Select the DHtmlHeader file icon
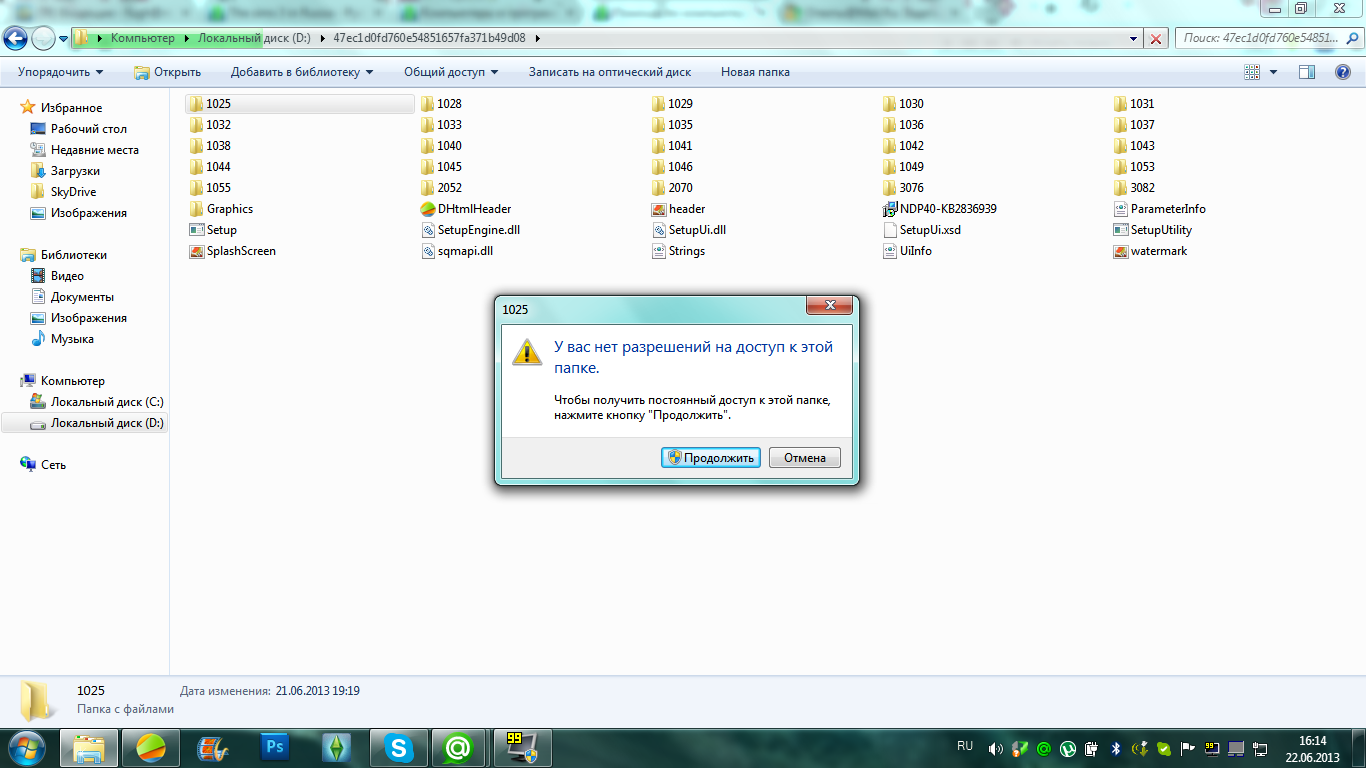1366x768 pixels. 429,209
